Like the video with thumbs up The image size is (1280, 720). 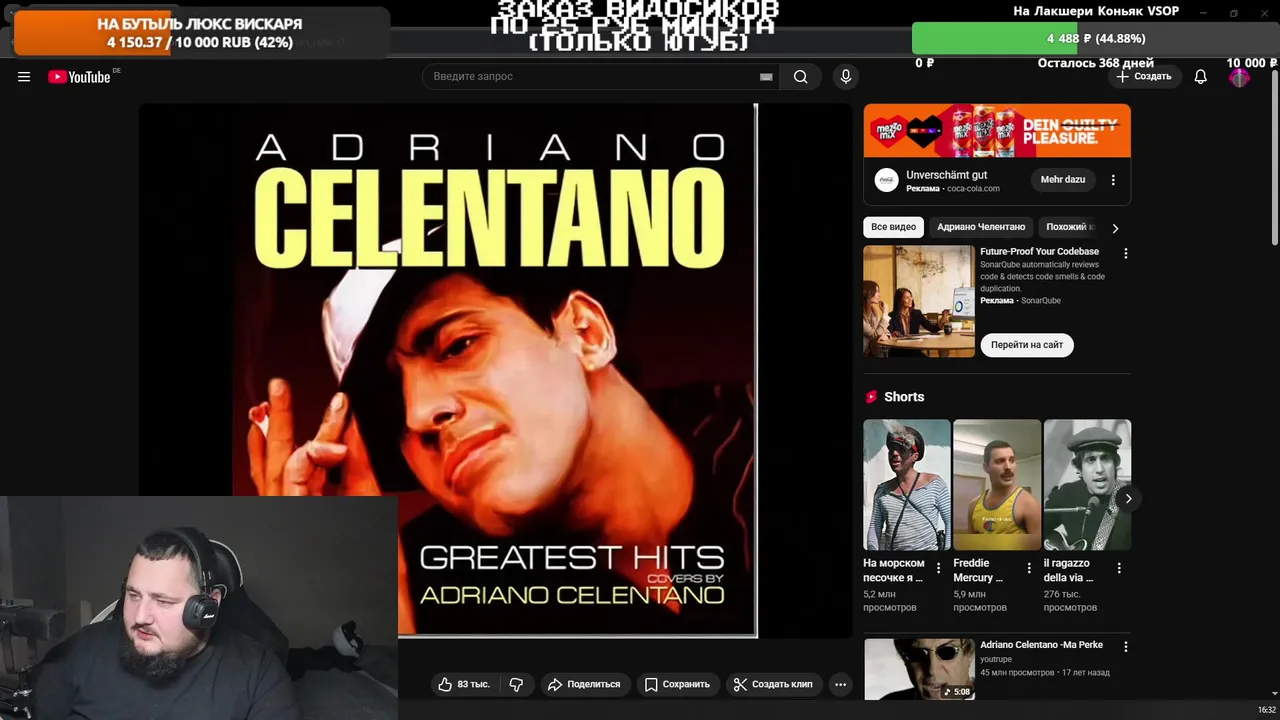coord(463,684)
